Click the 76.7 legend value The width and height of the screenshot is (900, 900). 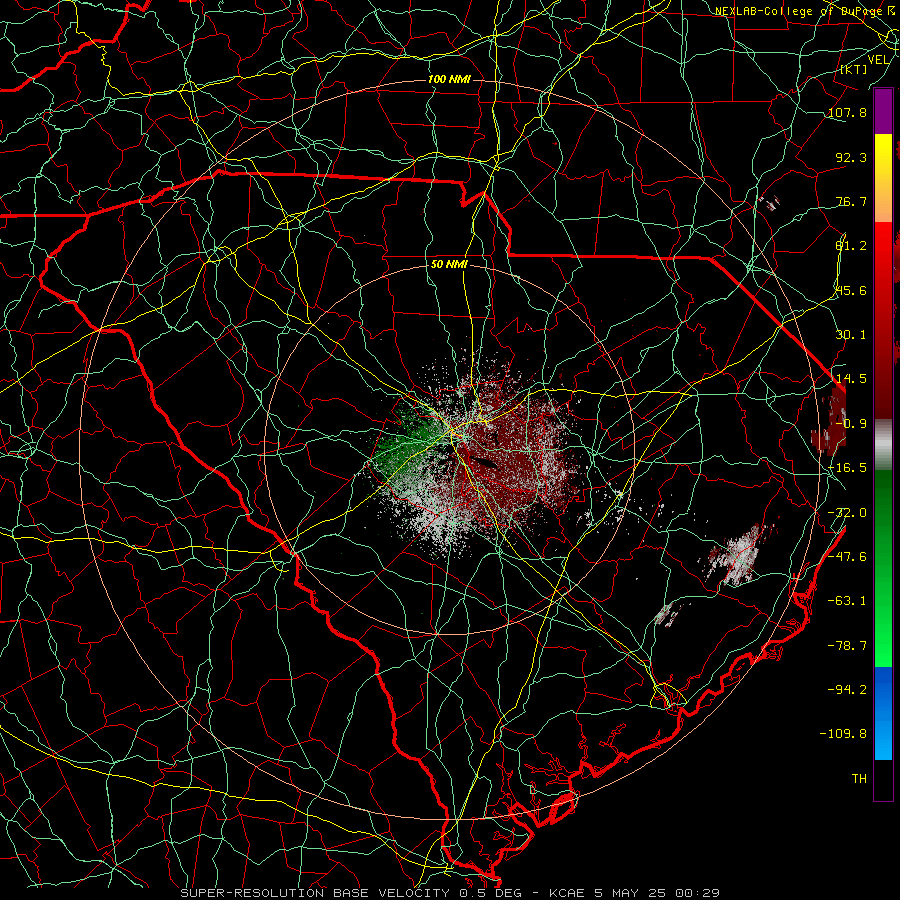[x=851, y=201]
